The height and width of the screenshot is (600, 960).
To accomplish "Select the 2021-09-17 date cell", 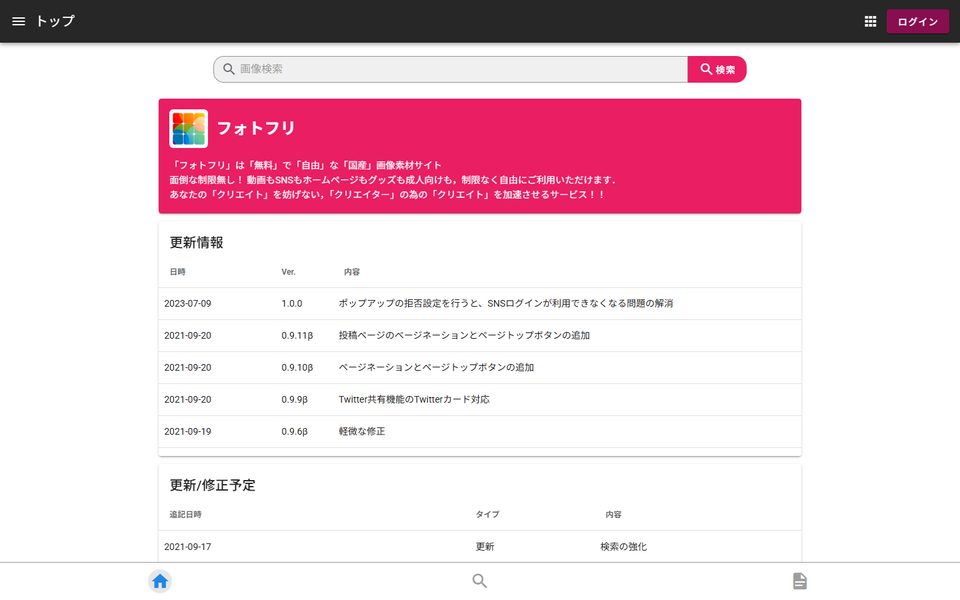I will click(187, 547).
